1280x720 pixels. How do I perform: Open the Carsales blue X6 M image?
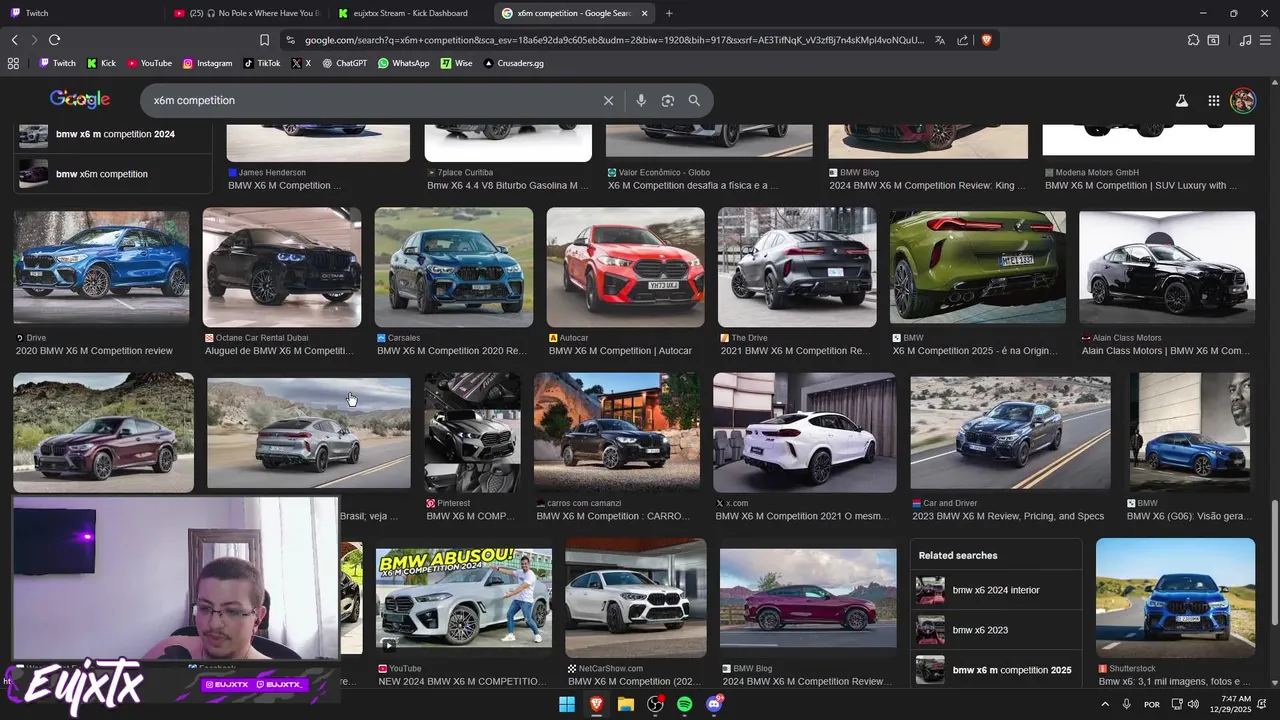click(454, 268)
